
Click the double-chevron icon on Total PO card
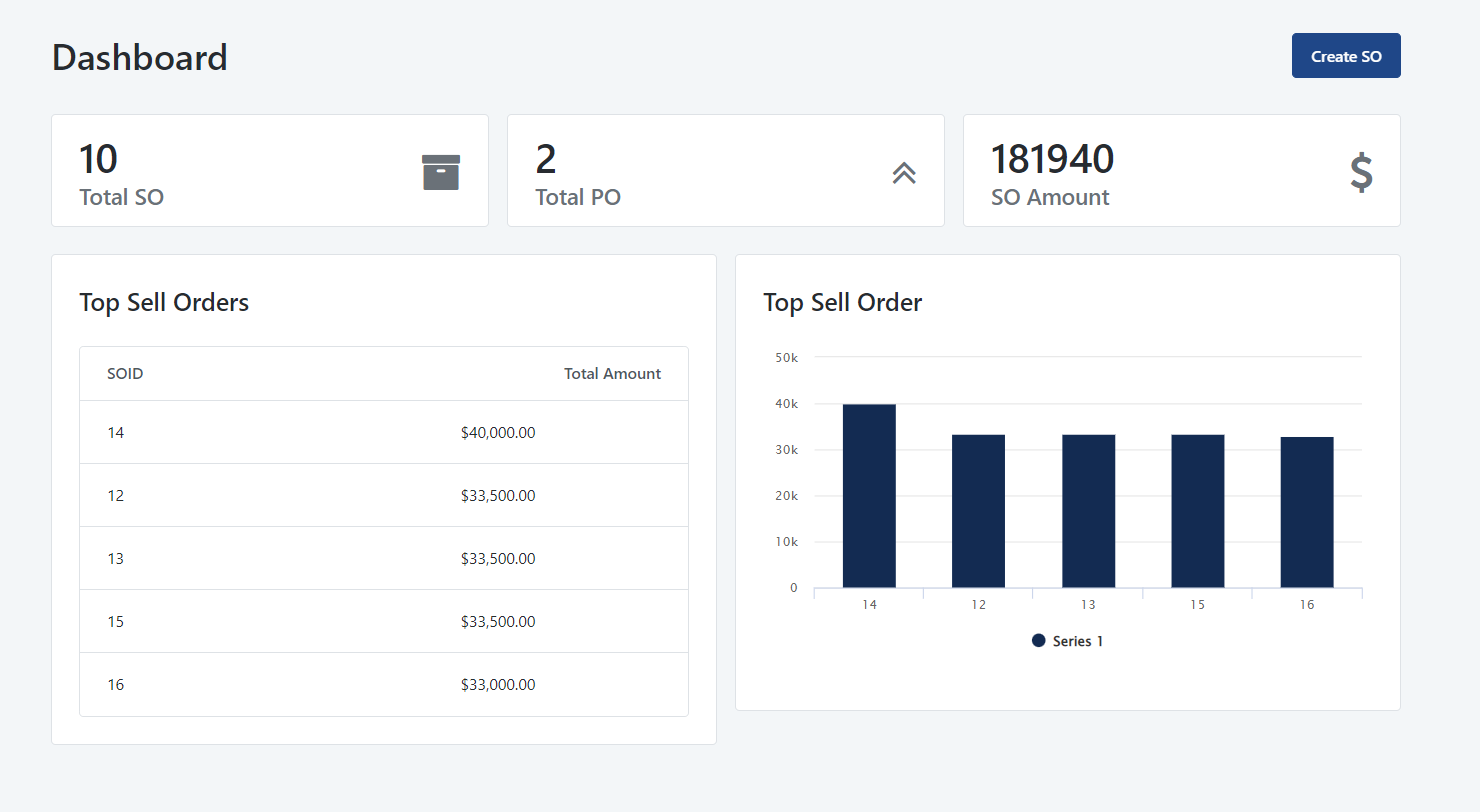coord(904,172)
